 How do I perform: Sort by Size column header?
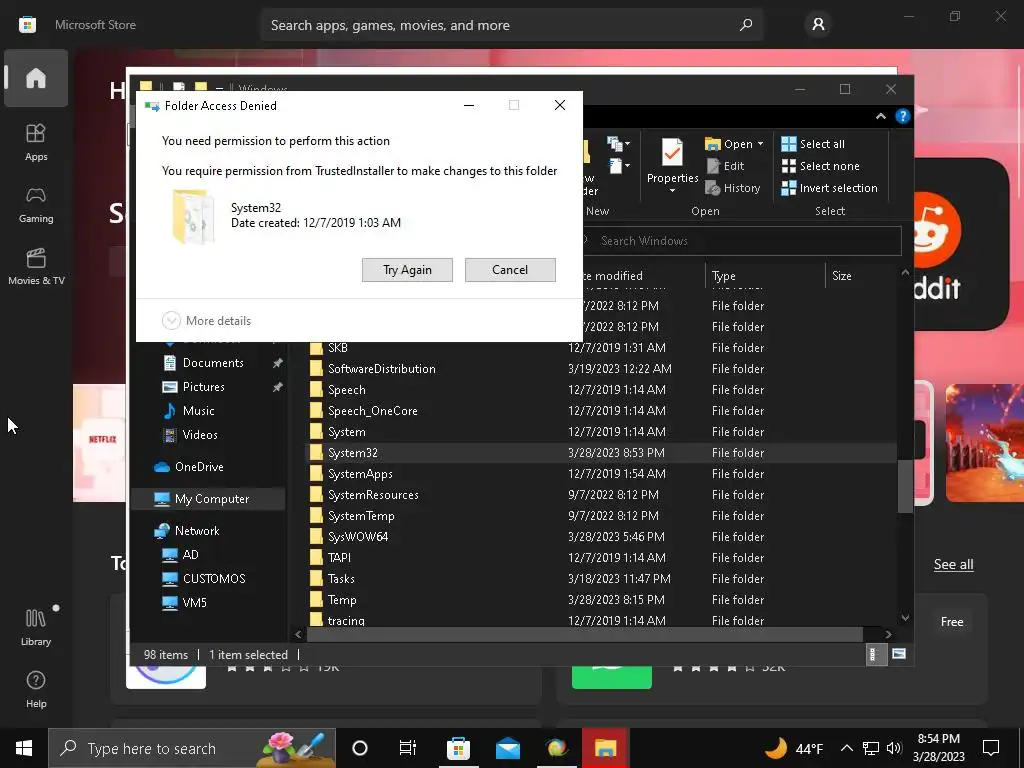861,276
